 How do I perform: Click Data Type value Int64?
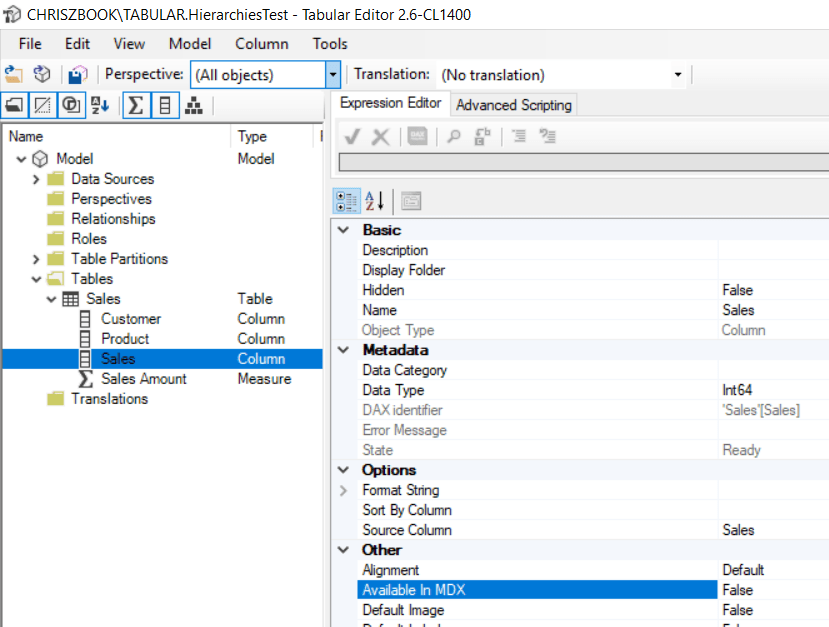point(737,390)
